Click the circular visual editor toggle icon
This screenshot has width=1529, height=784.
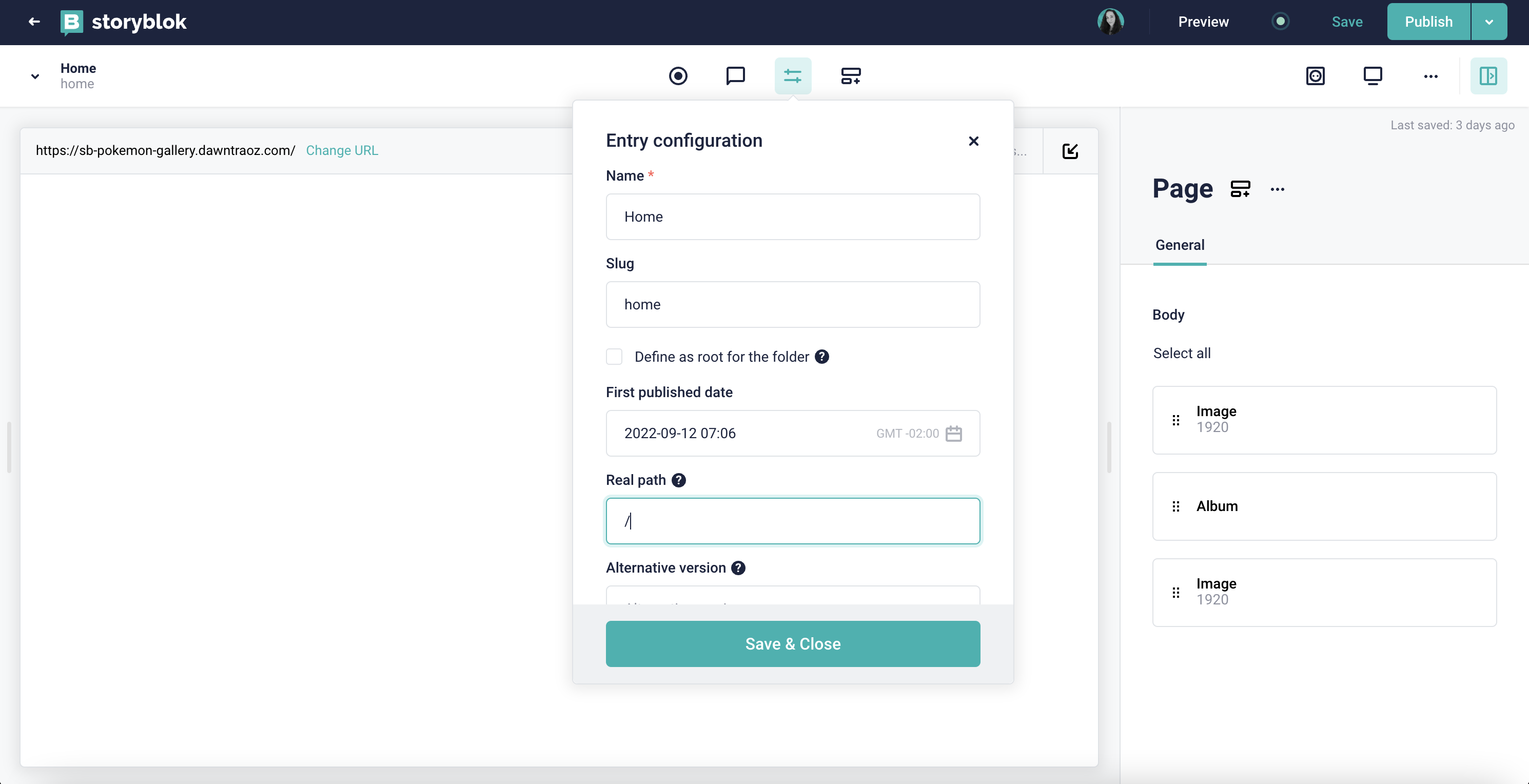pos(678,76)
